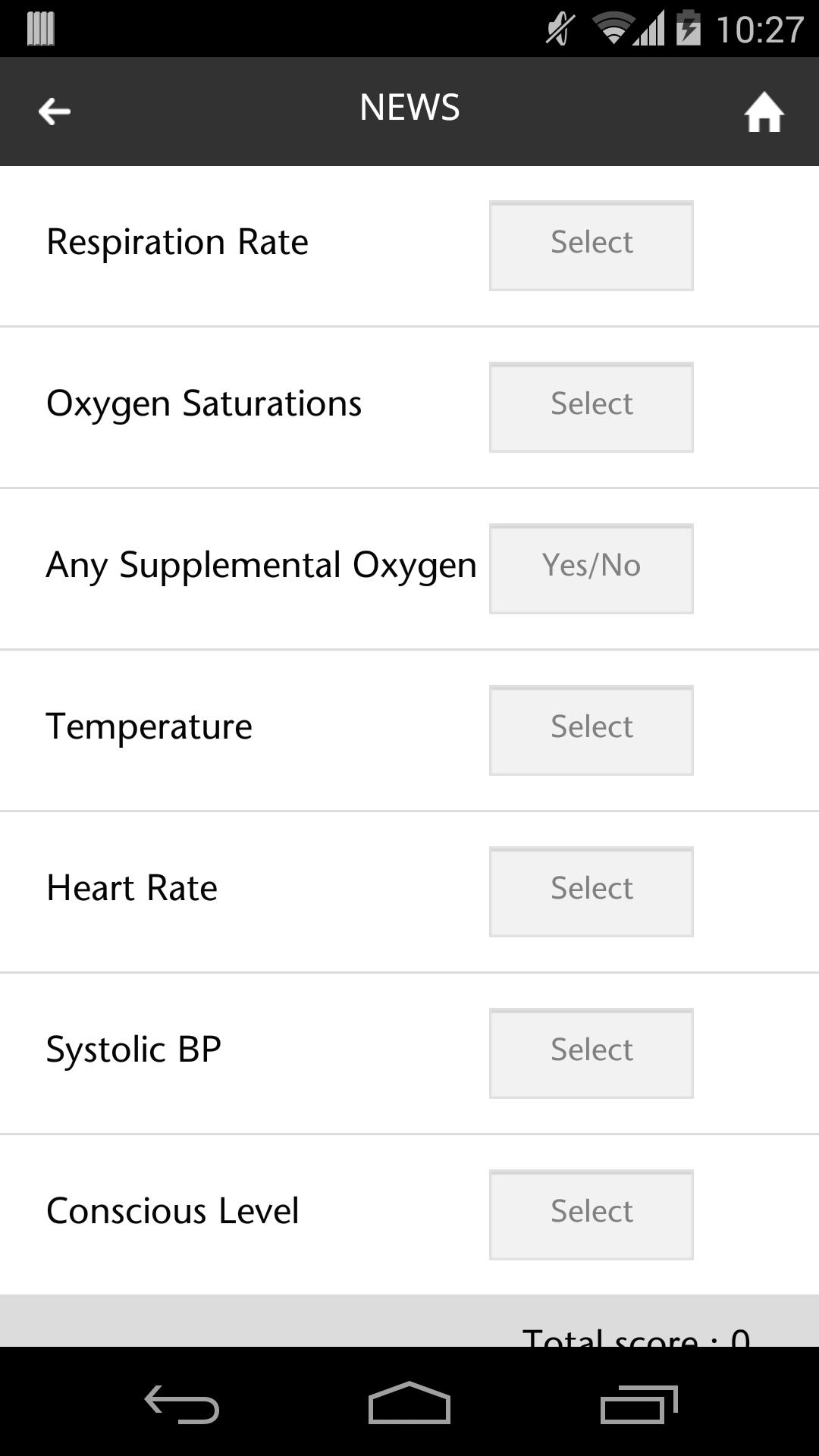
Task: Tap the back arrow in header
Action: pos(55,111)
